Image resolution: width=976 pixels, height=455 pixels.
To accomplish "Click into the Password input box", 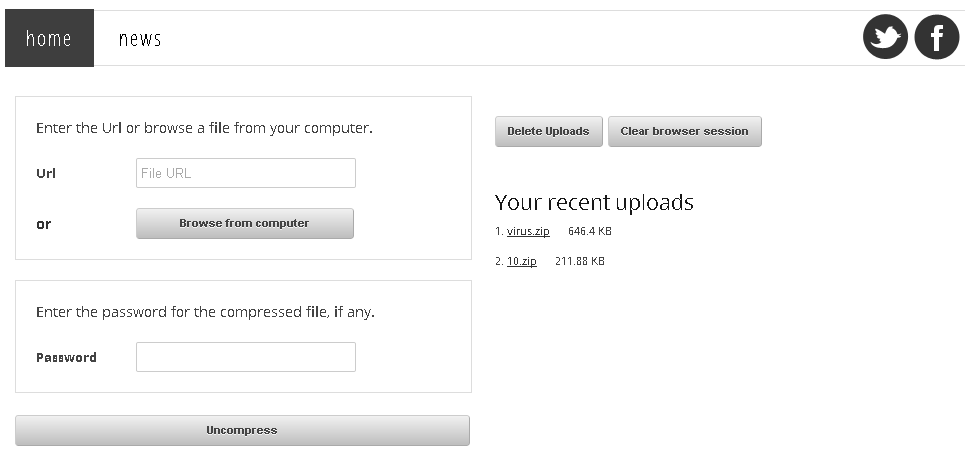I will pos(245,357).
